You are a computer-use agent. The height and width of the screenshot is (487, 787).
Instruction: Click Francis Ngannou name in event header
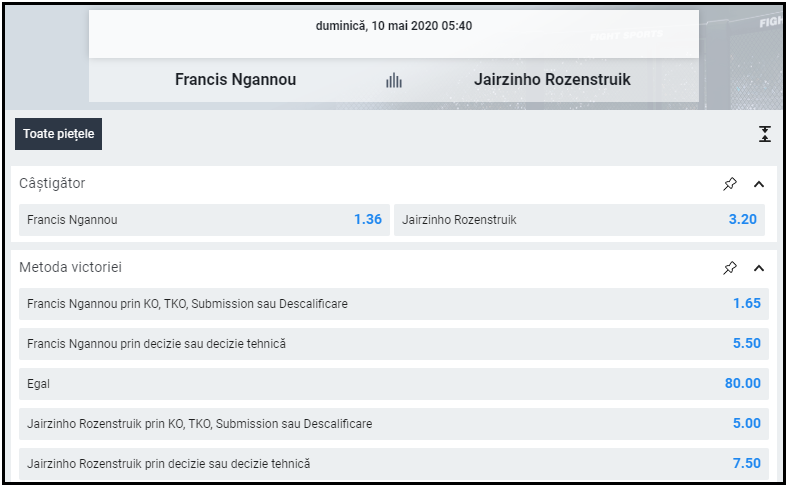(x=235, y=80)
